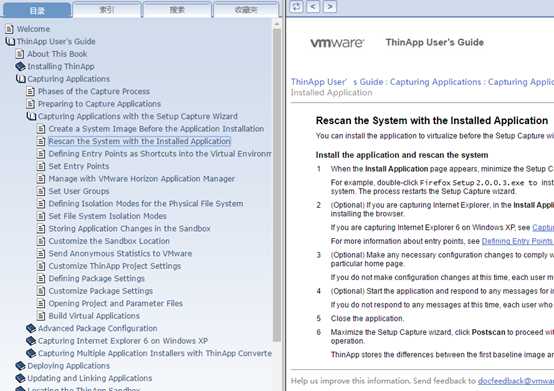Click page icon beside About This Book

[x=20, y=54]
